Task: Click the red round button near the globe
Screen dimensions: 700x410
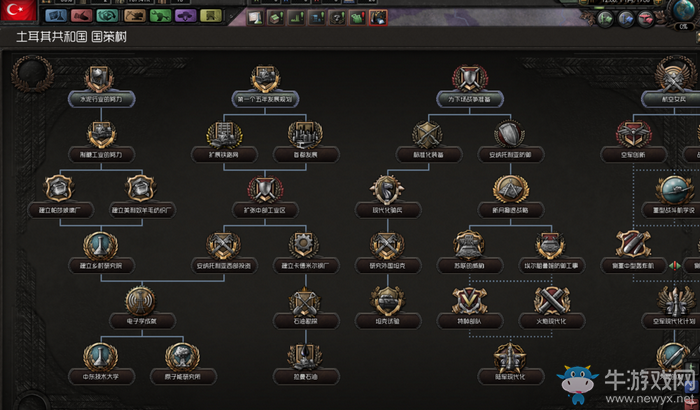Action: point(646,19)
